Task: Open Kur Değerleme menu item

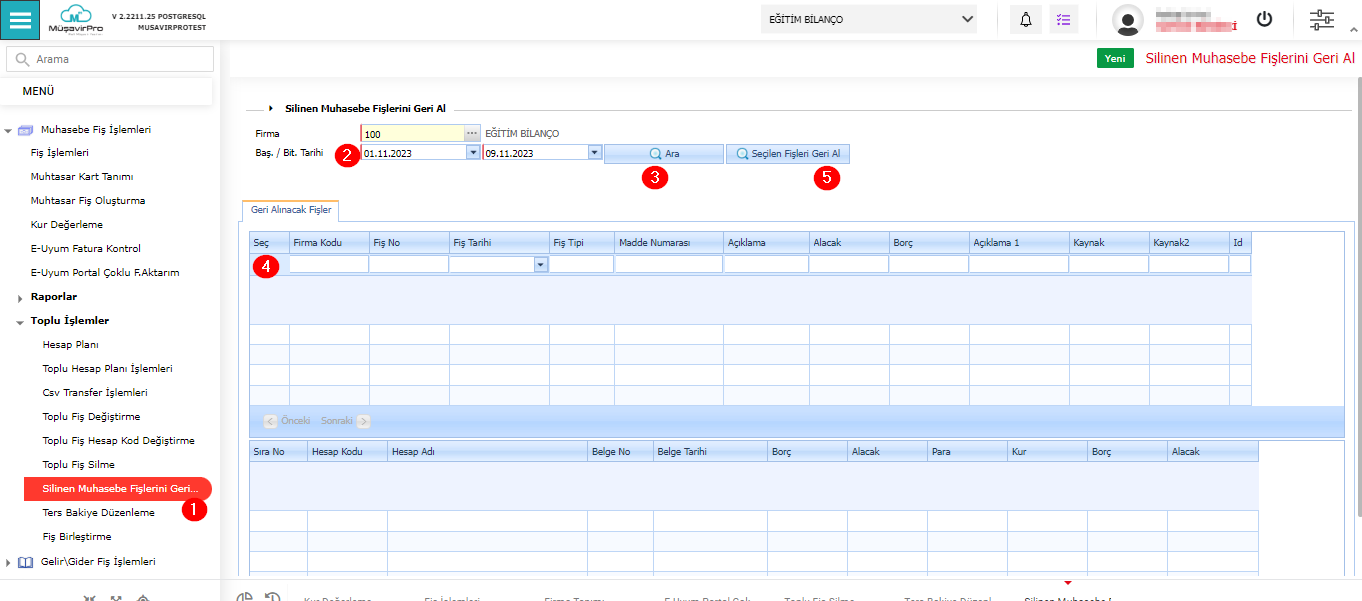Action: tap(67, 225)
